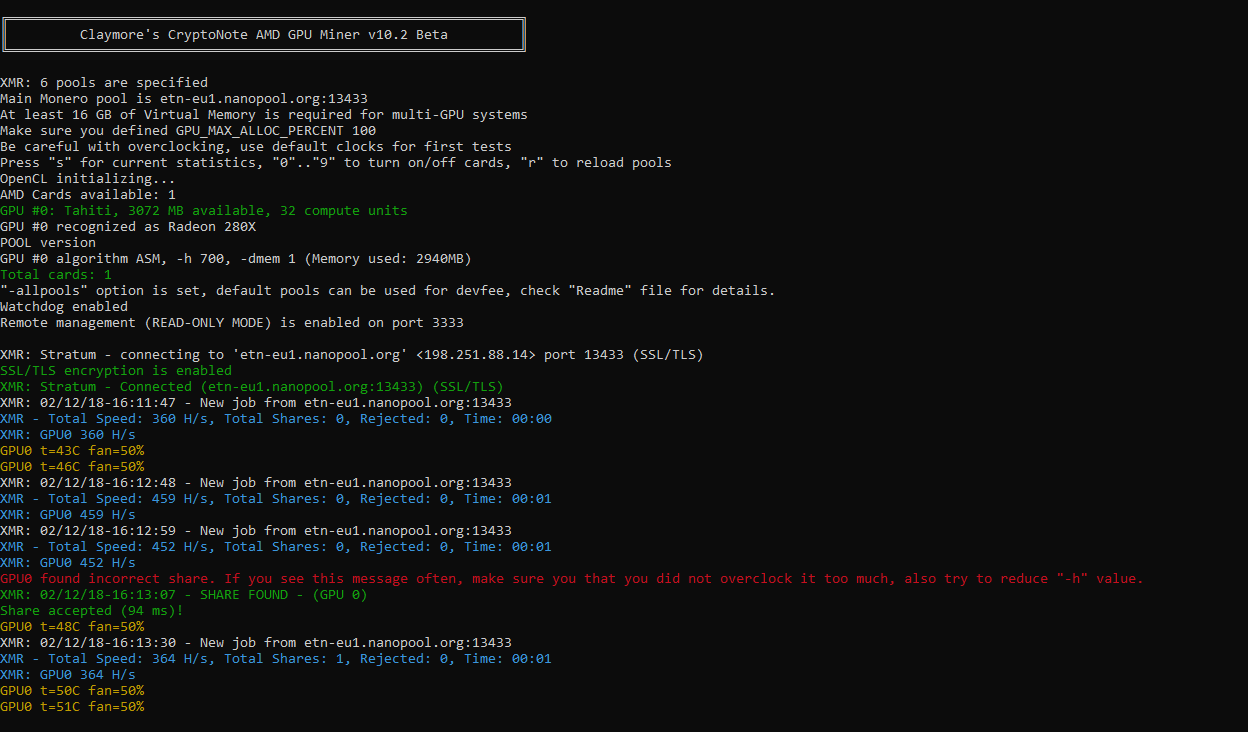Click 'Stratum - connecting to' 198.251.88.14 line
1248x732 pixels.
click(352, 355)
